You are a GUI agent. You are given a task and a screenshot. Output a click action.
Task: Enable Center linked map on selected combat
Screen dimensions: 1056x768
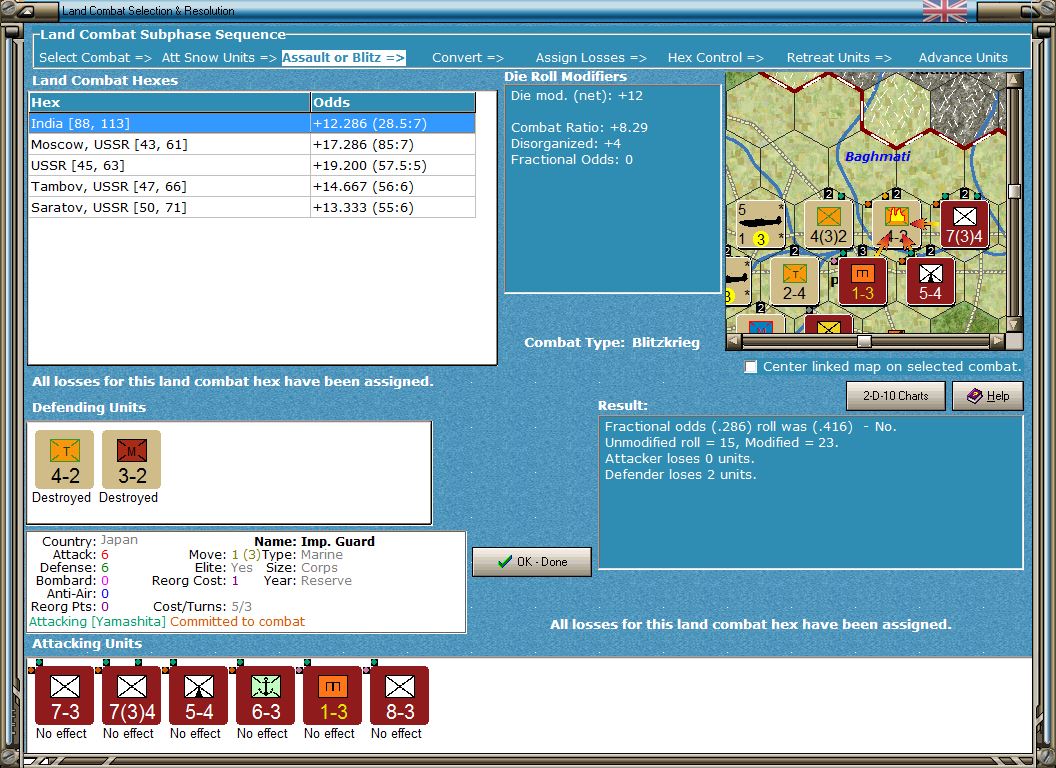(x=750, y=366)
